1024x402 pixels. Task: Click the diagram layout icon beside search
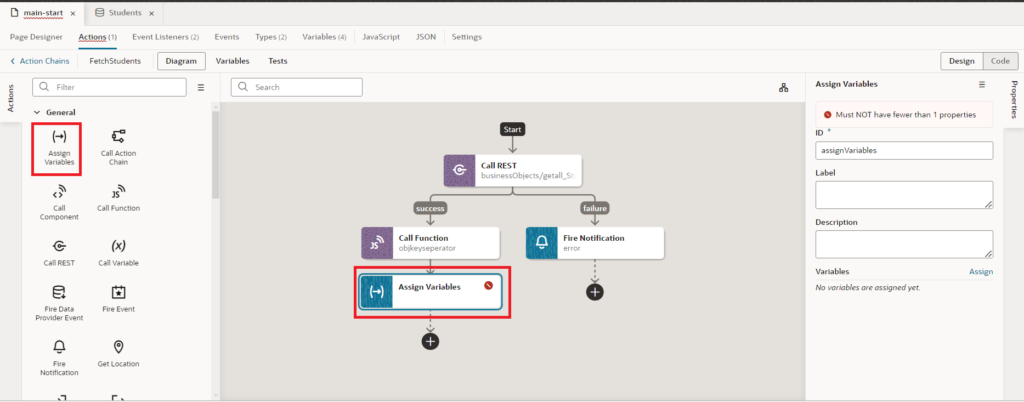pyautogui.click(x=782, y=88)
